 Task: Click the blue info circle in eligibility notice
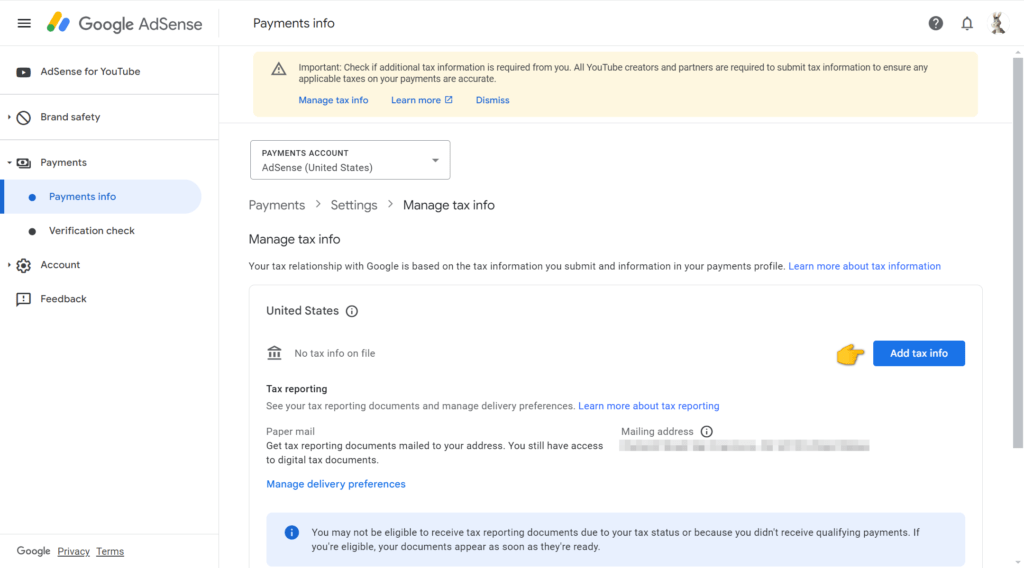click(x=292, y=533)
